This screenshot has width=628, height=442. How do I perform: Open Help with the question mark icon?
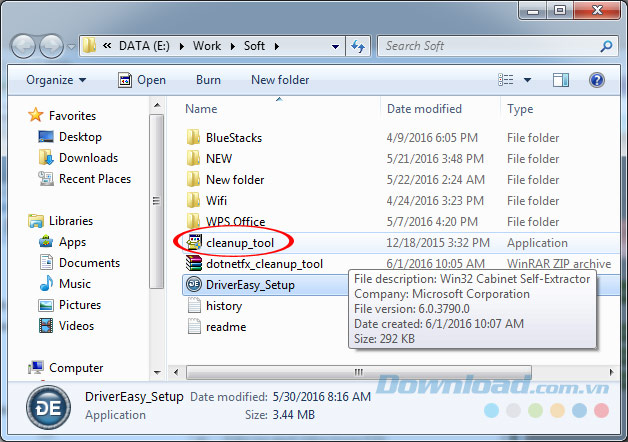coord(596,80)
